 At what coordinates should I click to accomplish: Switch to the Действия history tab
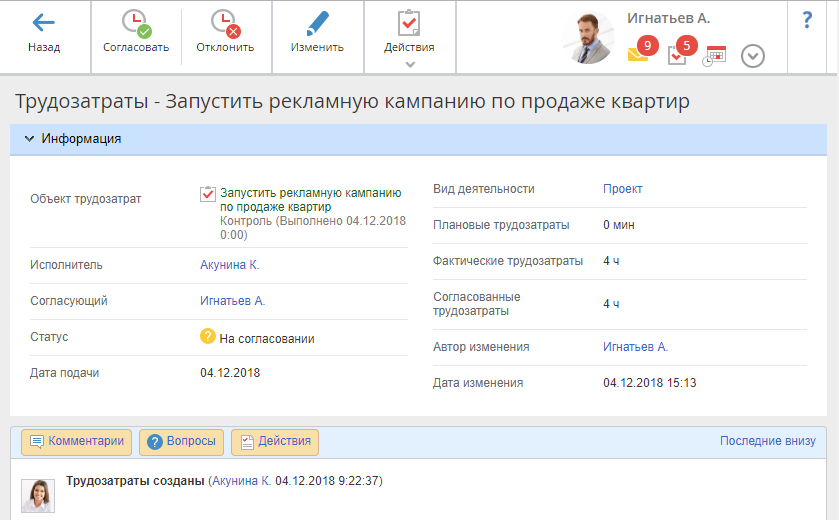(x=275, y=441)
